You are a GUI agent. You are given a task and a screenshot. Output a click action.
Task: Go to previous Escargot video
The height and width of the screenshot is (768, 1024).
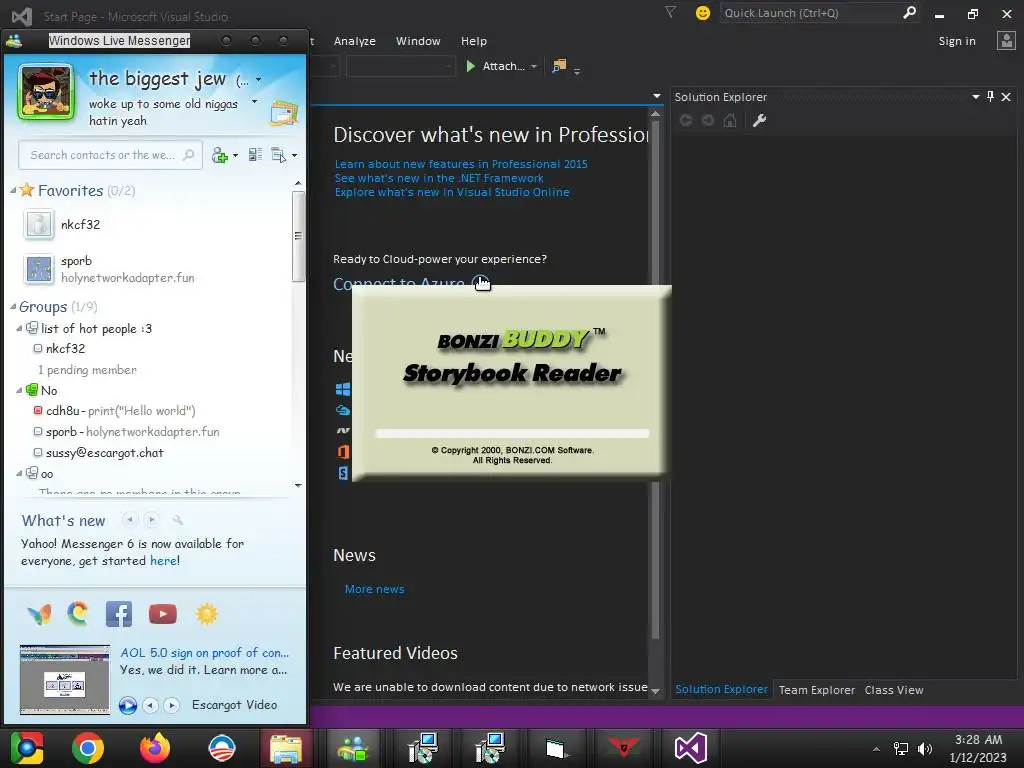point(151,705)
